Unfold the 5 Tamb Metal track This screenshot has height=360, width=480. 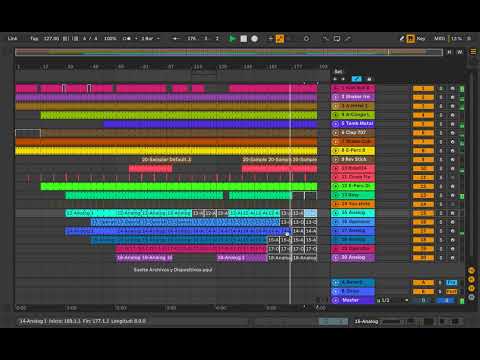point(336,124)
